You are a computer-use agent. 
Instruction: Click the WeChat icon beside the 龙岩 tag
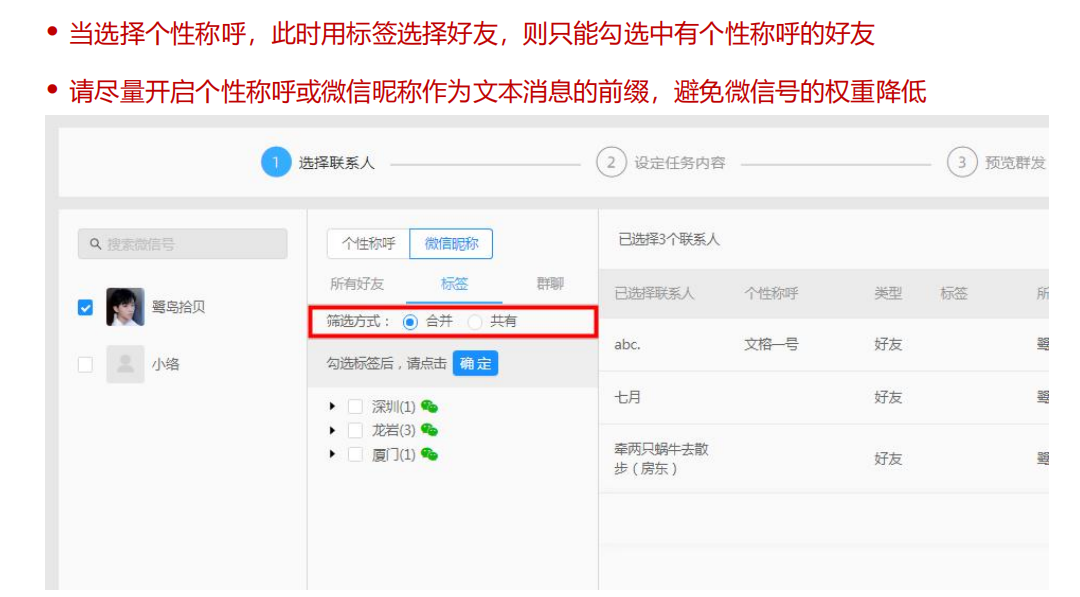(431, 430)
